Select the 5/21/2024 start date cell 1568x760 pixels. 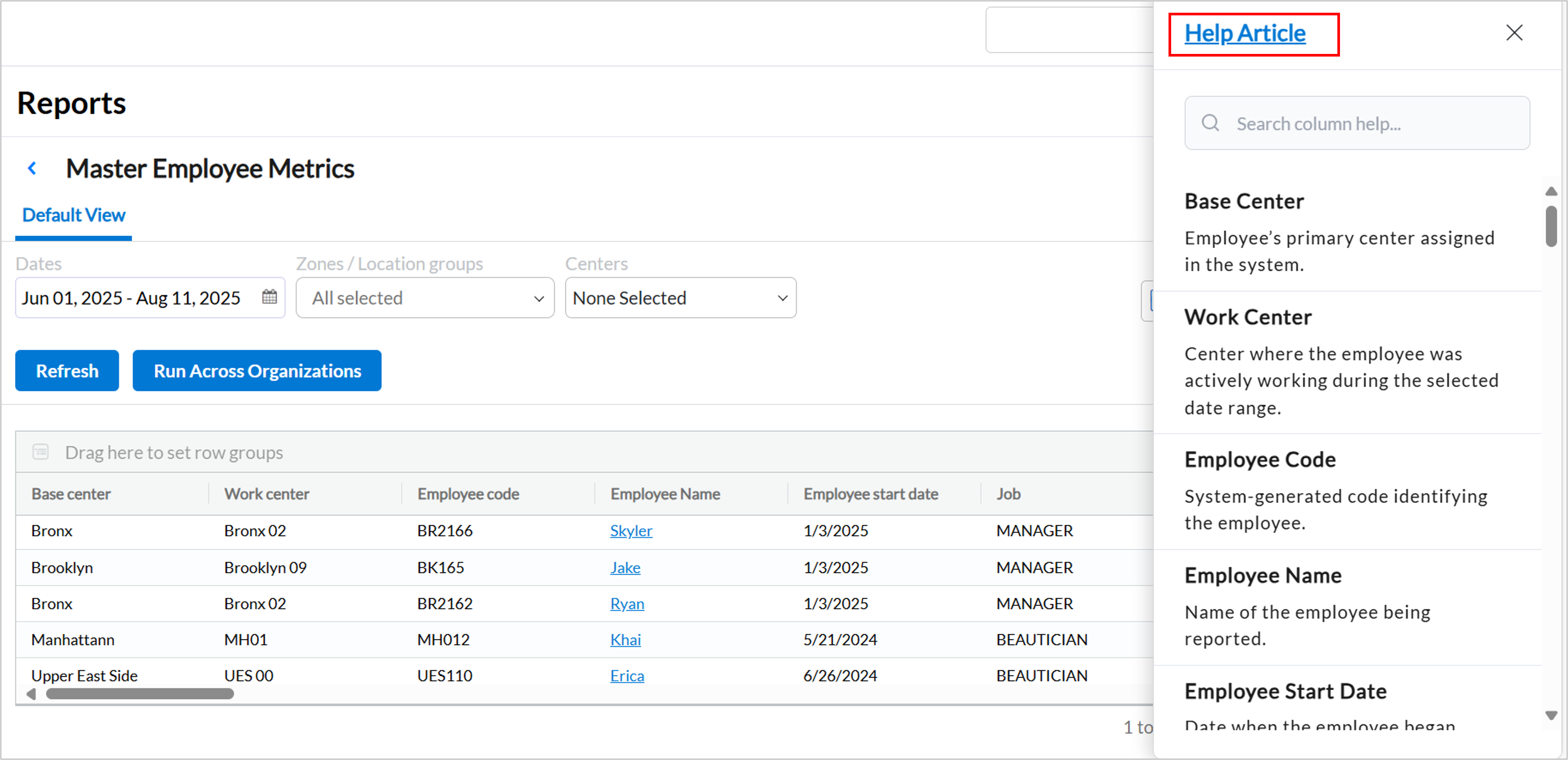pos(840,639)
